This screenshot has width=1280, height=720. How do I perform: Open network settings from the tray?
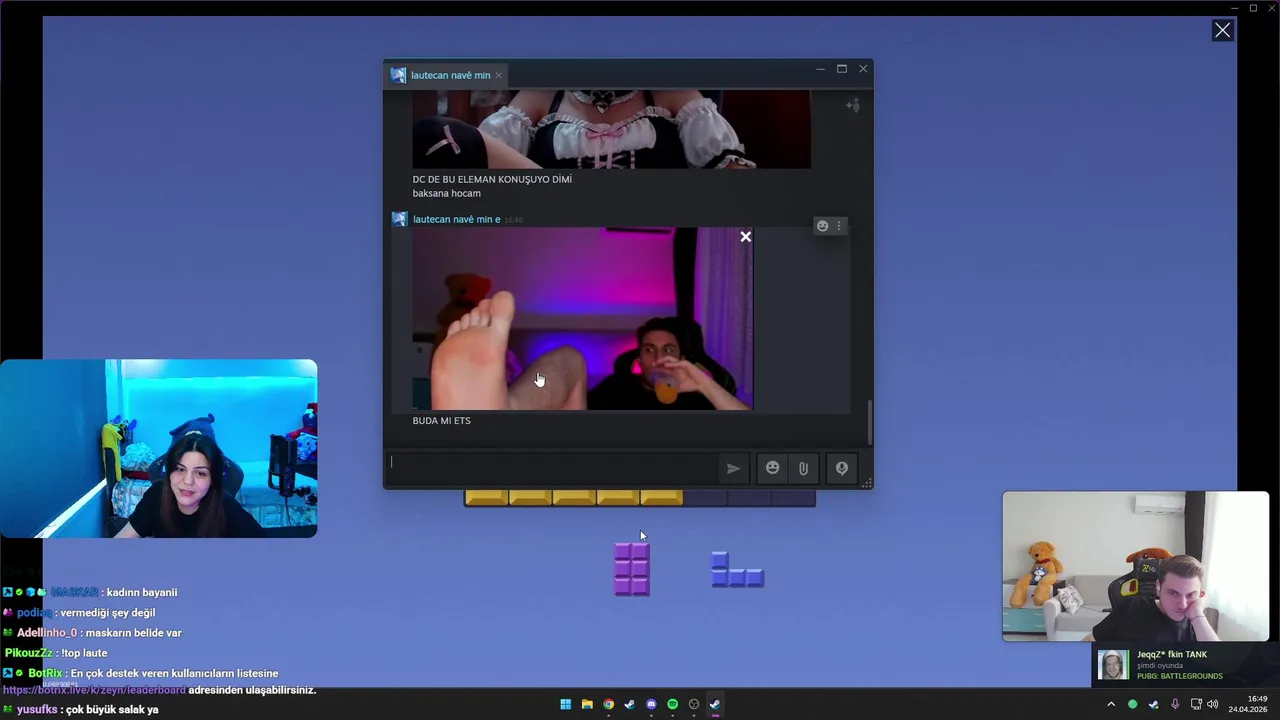1196,704
